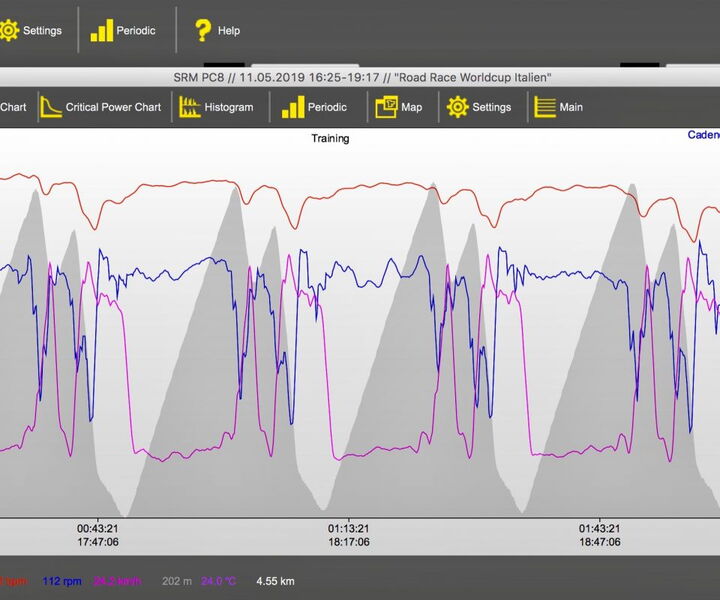Open the Critical Power Chart view
Screen dimensions: 720x600
click(100, 107)
